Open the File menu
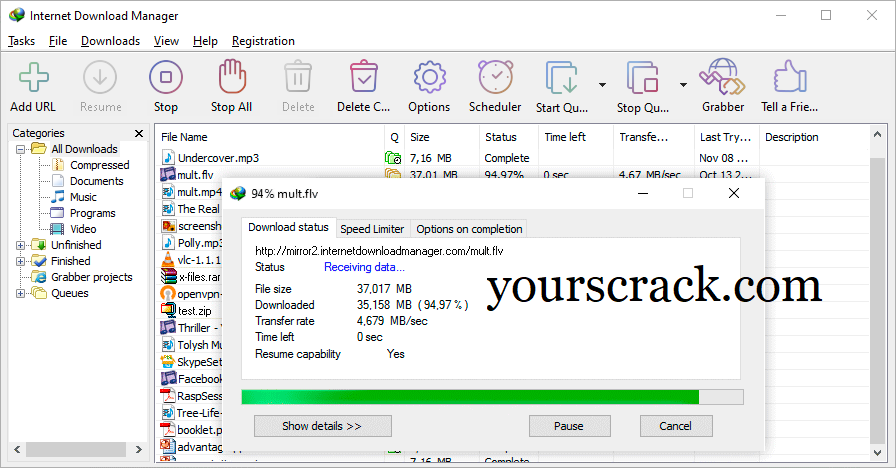The width and height of the screenshot is (896, 468). click(58, 41)
